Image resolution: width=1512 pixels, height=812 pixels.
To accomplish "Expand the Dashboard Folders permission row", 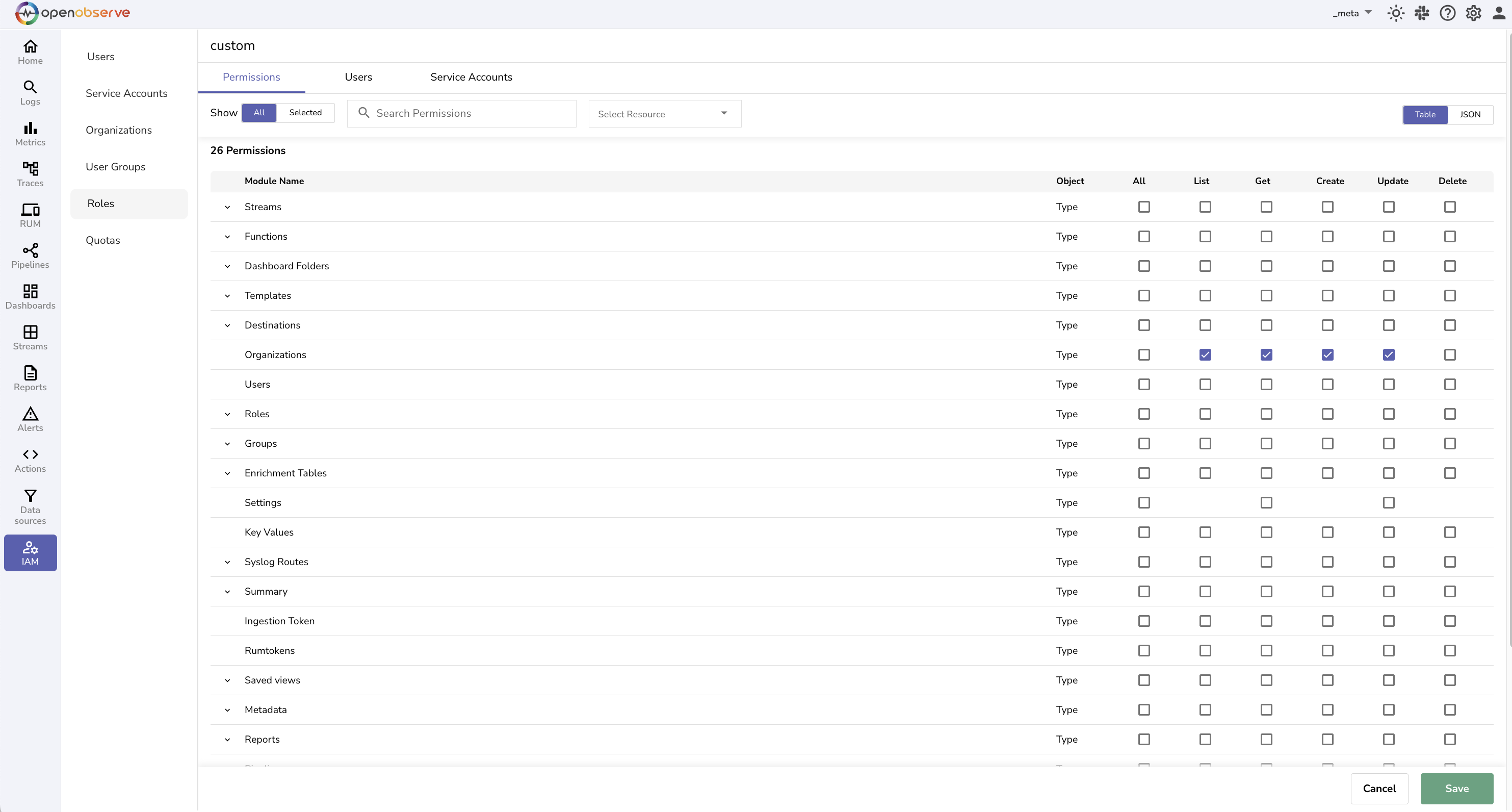I will (228, 266).
